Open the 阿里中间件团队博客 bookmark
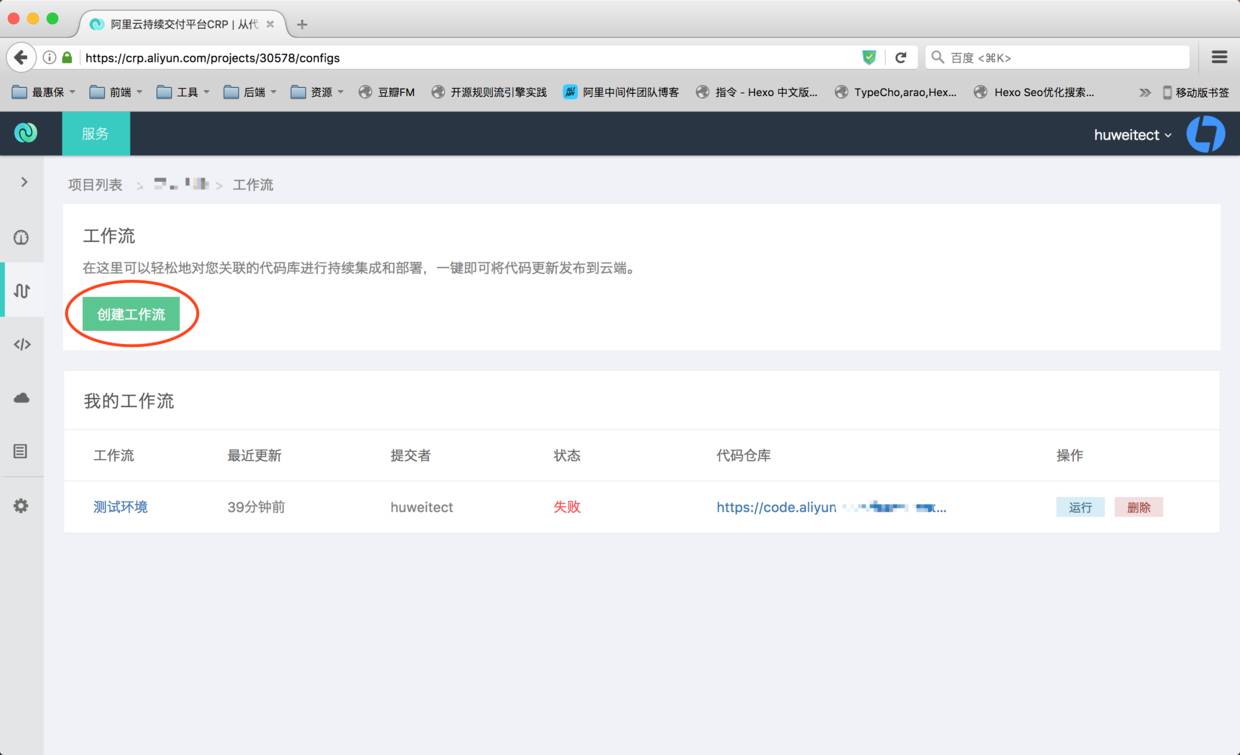This screenshot has width=1240, height=755. click(x=621, y=92)
